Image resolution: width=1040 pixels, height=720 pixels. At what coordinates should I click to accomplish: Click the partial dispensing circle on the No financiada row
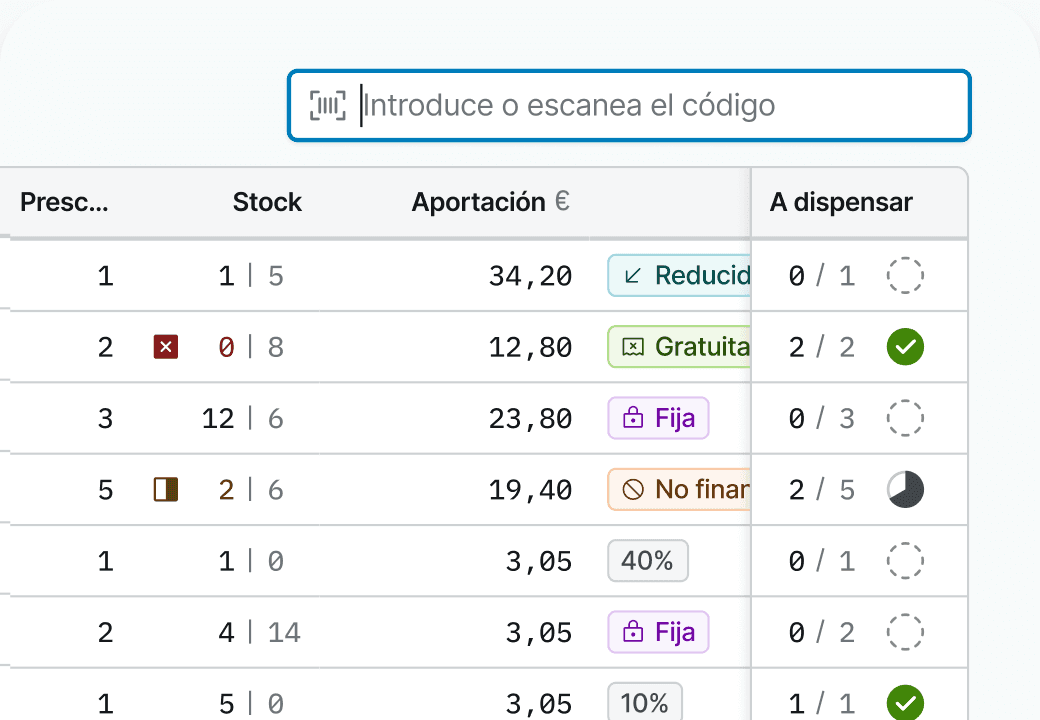[x=905, y=489]
